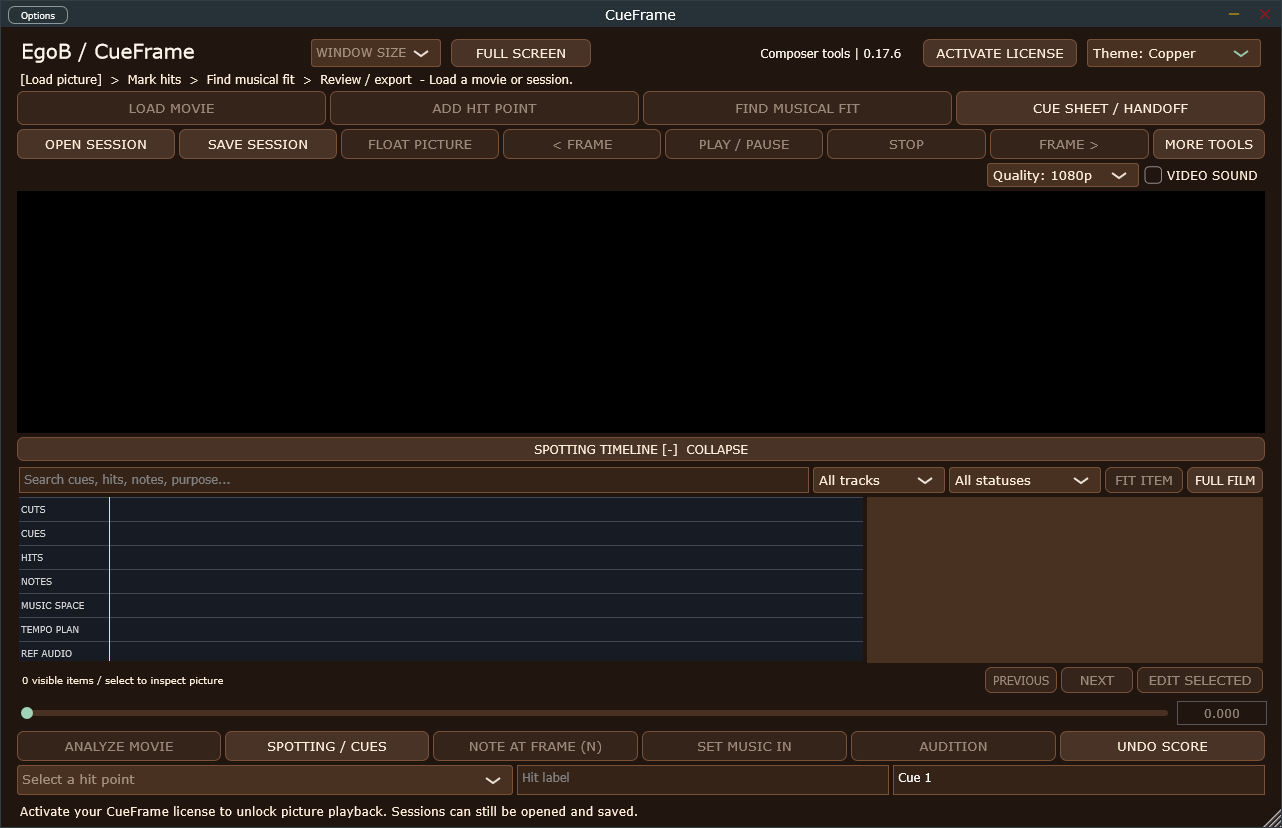Step back with < Frame button

(x=582, y=144)
